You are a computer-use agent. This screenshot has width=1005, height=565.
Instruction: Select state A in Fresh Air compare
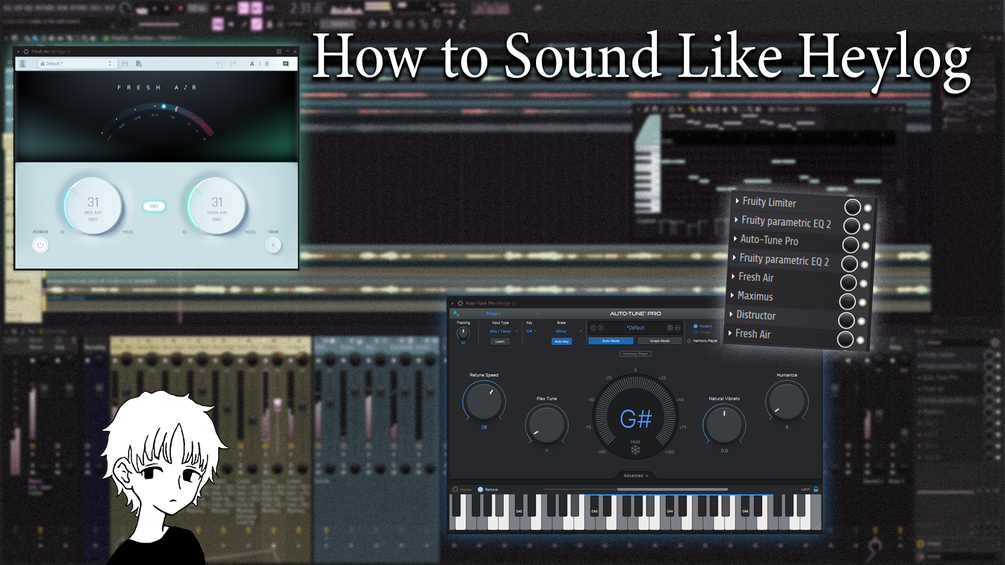point(252,63)
